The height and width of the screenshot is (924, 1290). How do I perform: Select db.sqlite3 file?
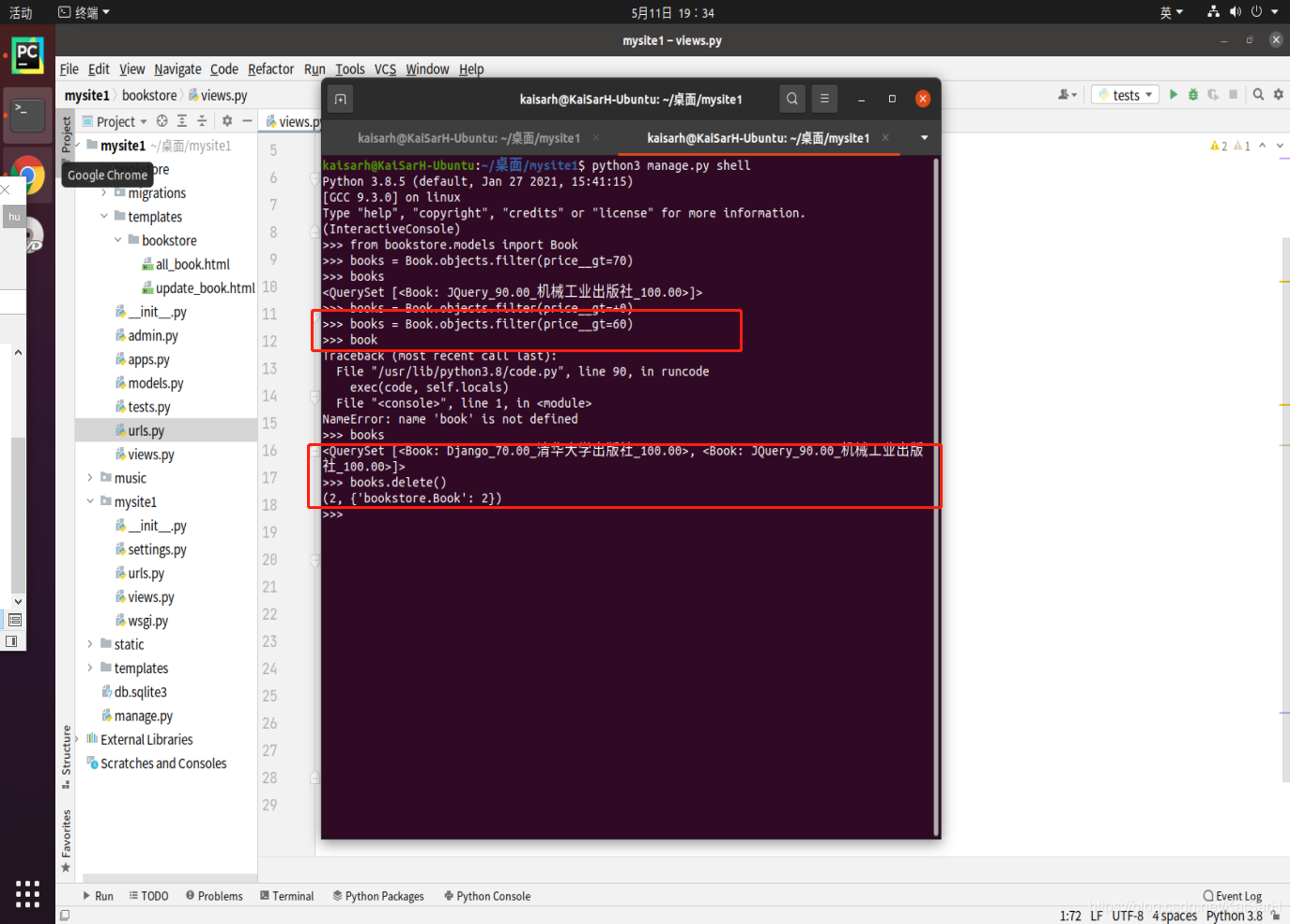click(x=134, y=692)
